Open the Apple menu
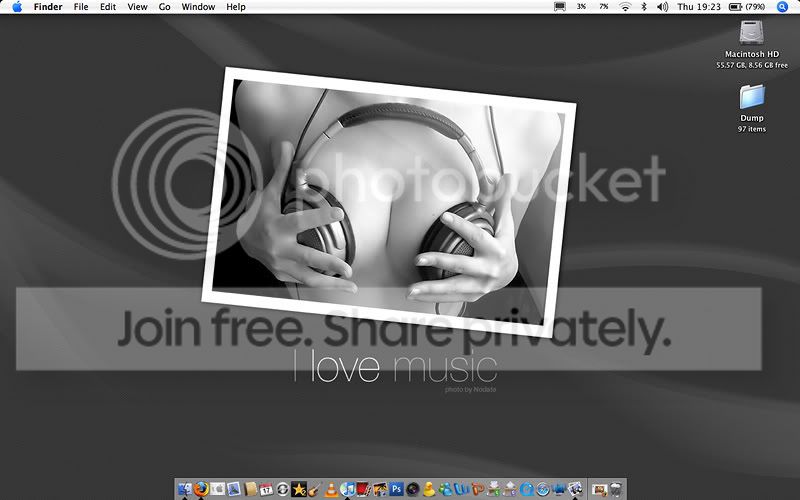Viewport: 800px width, 500px height. (17, 7)
